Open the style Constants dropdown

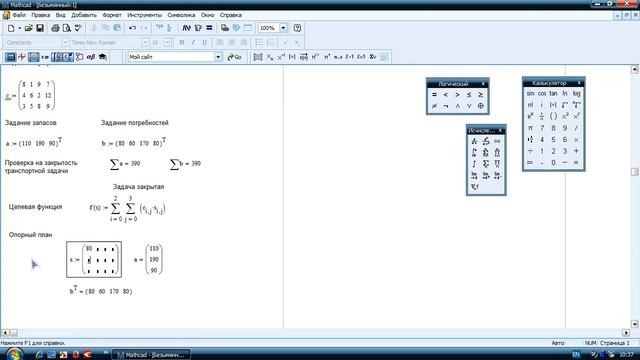[65, 42]
